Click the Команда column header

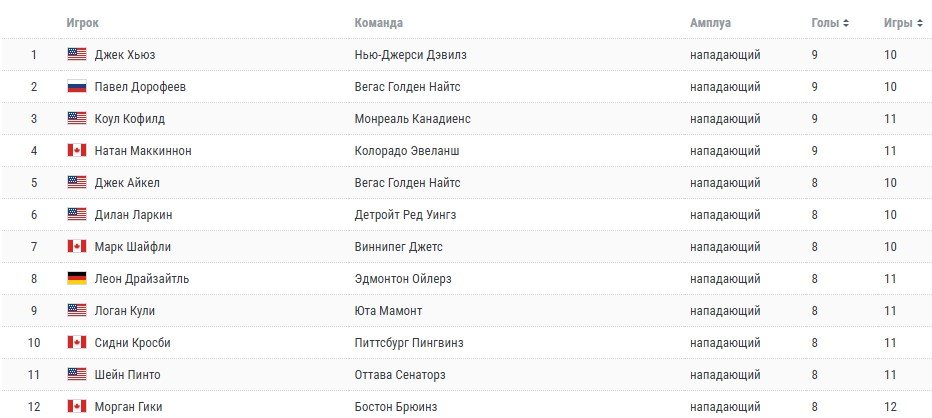[x=379, y=22]
